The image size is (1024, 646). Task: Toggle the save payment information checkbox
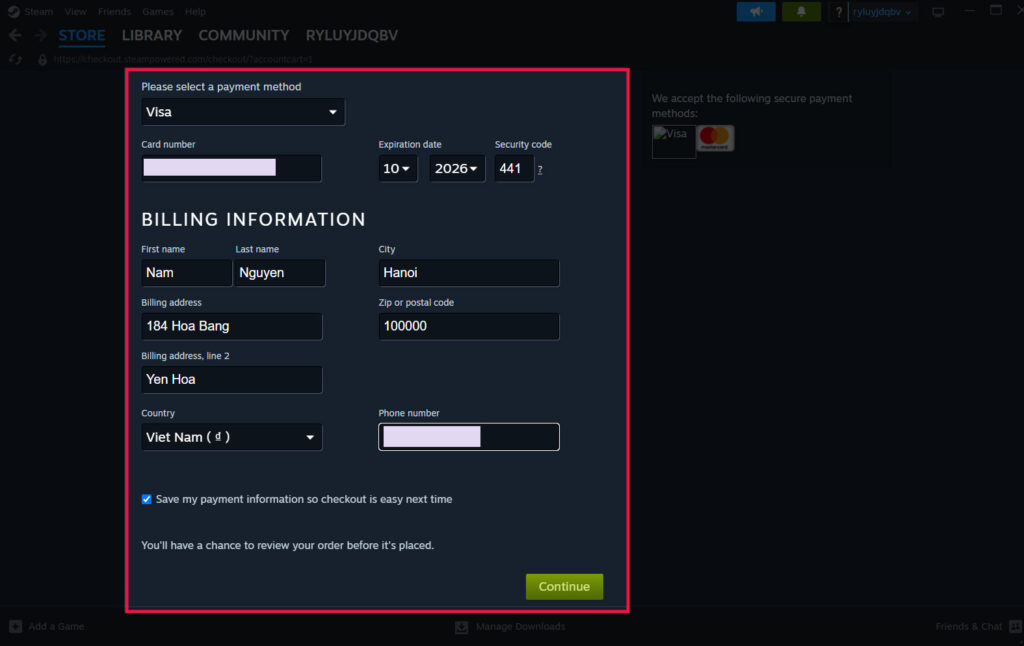pos(146,499)
